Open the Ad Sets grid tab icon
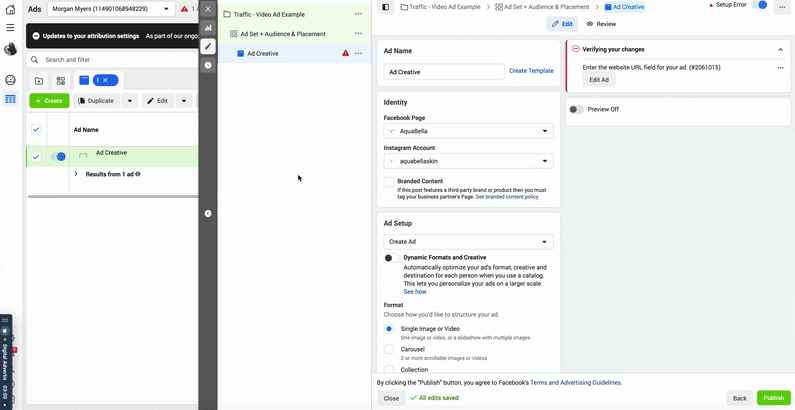The image size is (795, 410). pos(60,81)
